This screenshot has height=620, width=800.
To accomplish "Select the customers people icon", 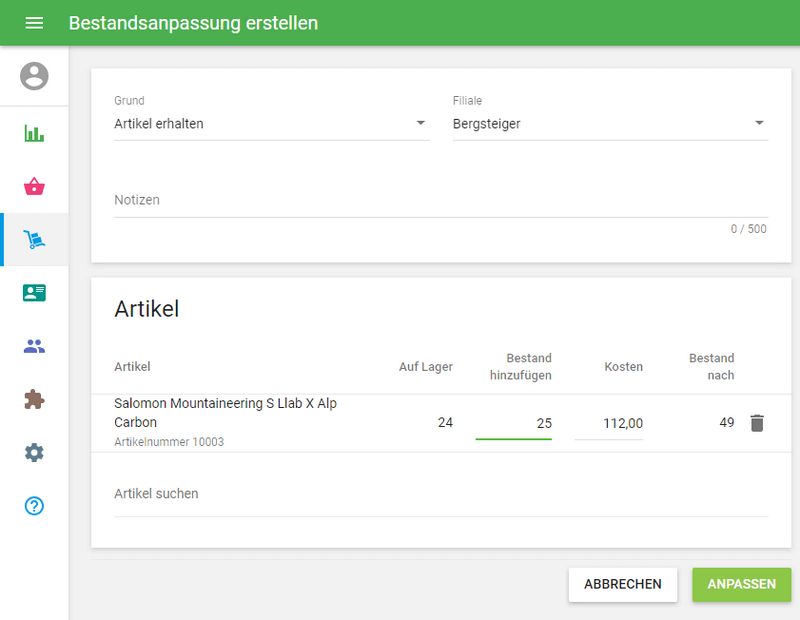I will tap(34, 345).
